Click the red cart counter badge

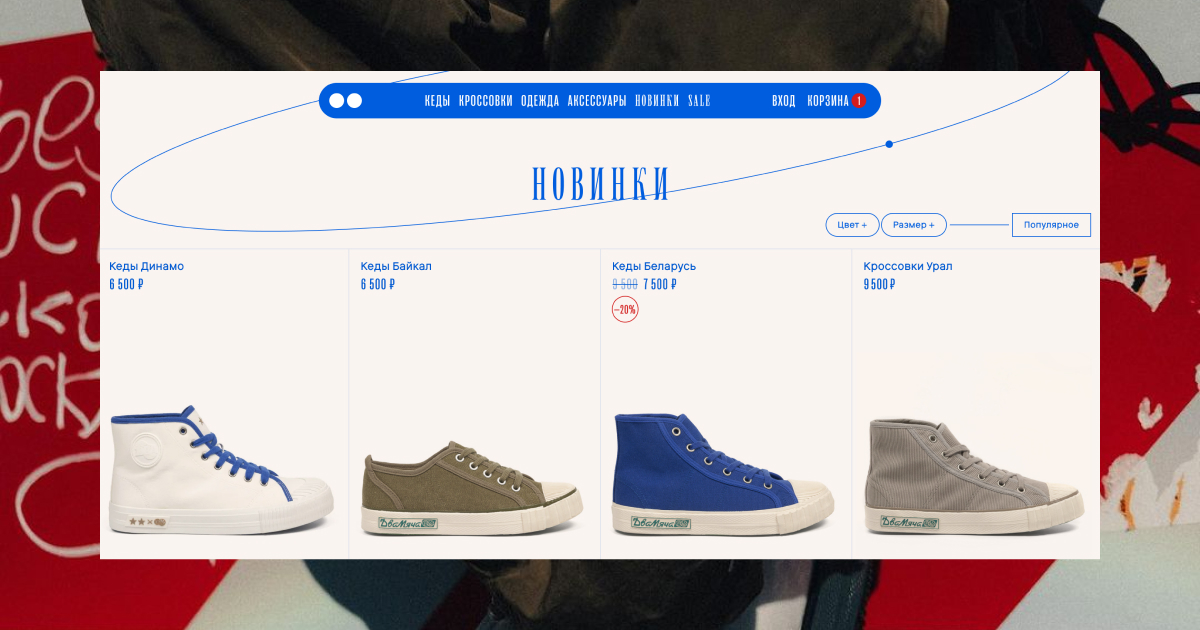(x=858, y=101)
